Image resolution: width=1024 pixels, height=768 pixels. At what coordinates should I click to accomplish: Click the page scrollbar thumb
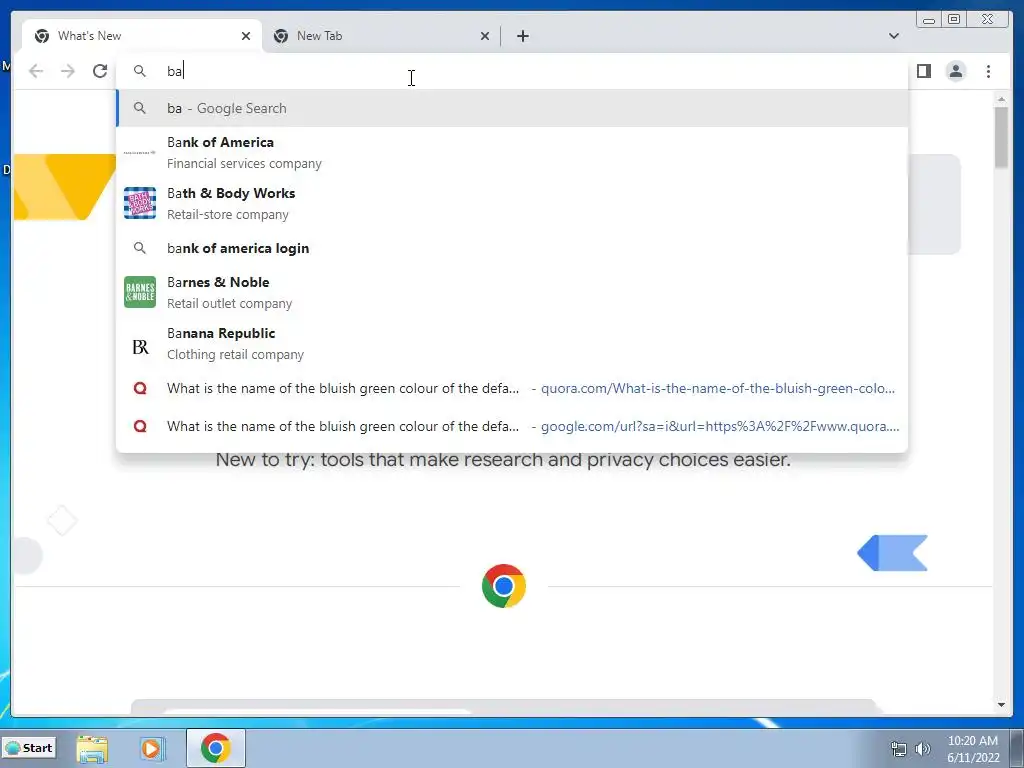pos(1001,137)
